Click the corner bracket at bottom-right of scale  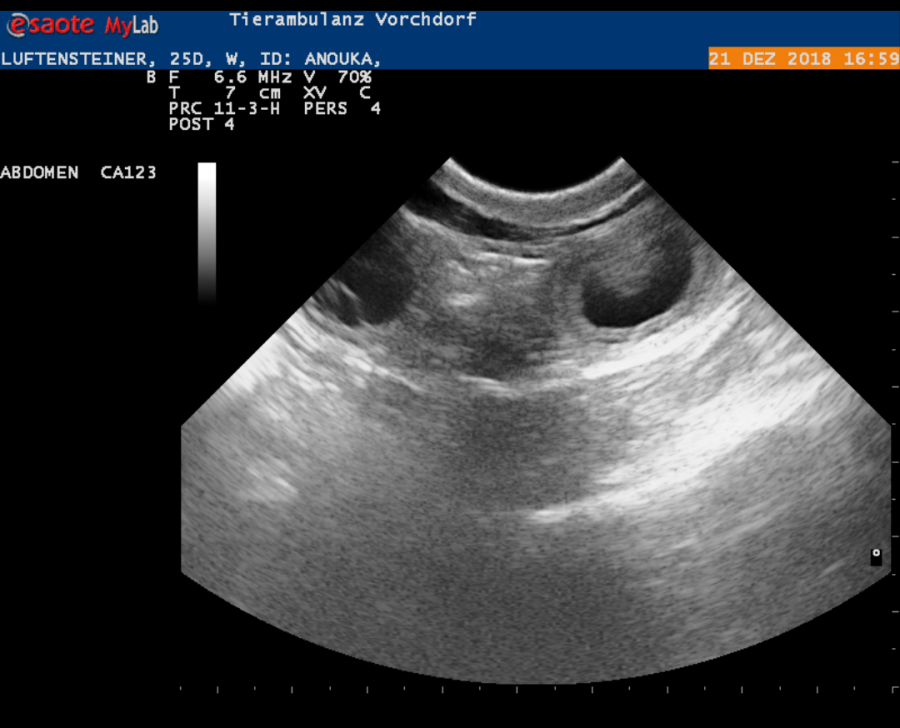[891, 689]
